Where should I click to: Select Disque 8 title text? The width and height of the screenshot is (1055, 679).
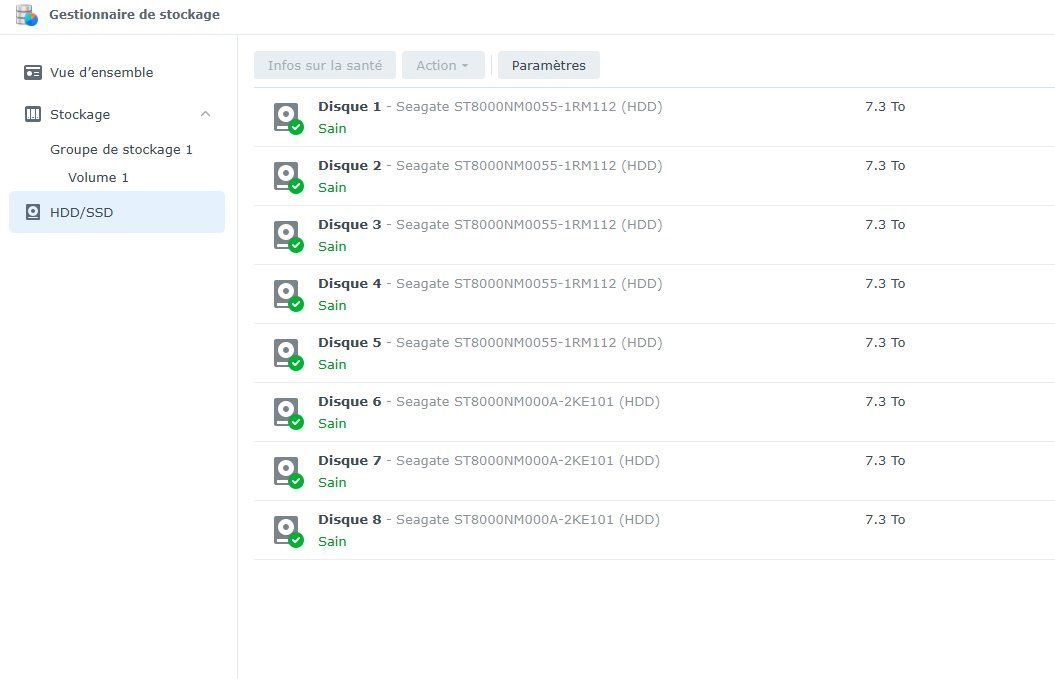[x=350, y=520]
